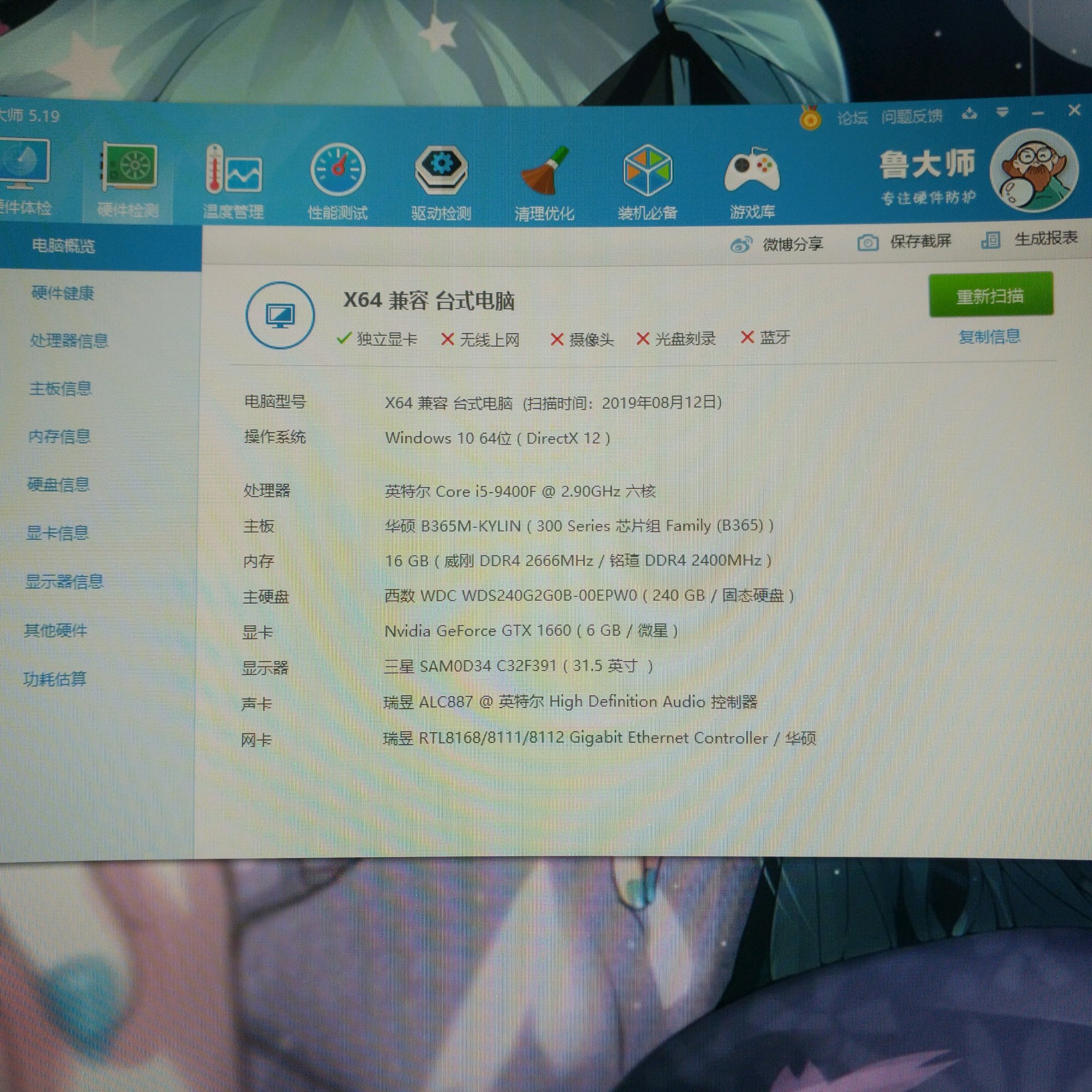This screenshot has height=1092, width=1092.
Task: Select 功耗估算 in sidebar
Action: 55,678
